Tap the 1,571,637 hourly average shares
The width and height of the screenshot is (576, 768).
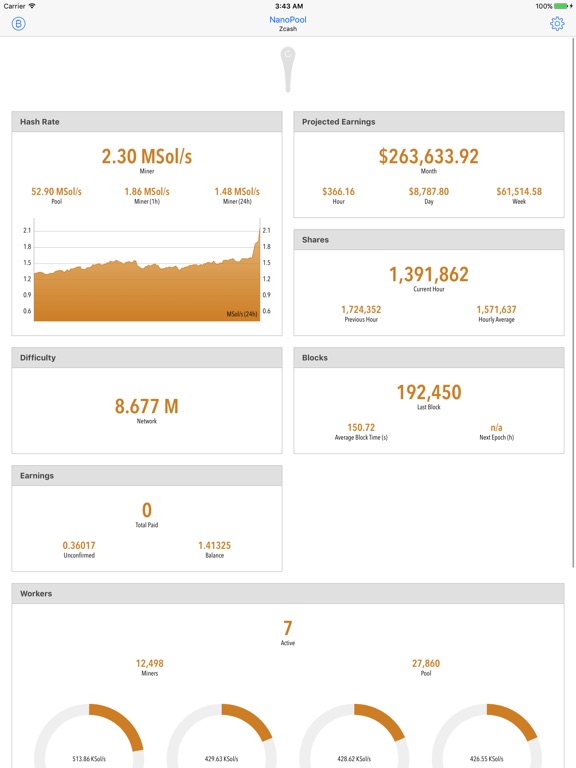pyautogui.click(x=496, y=310)
